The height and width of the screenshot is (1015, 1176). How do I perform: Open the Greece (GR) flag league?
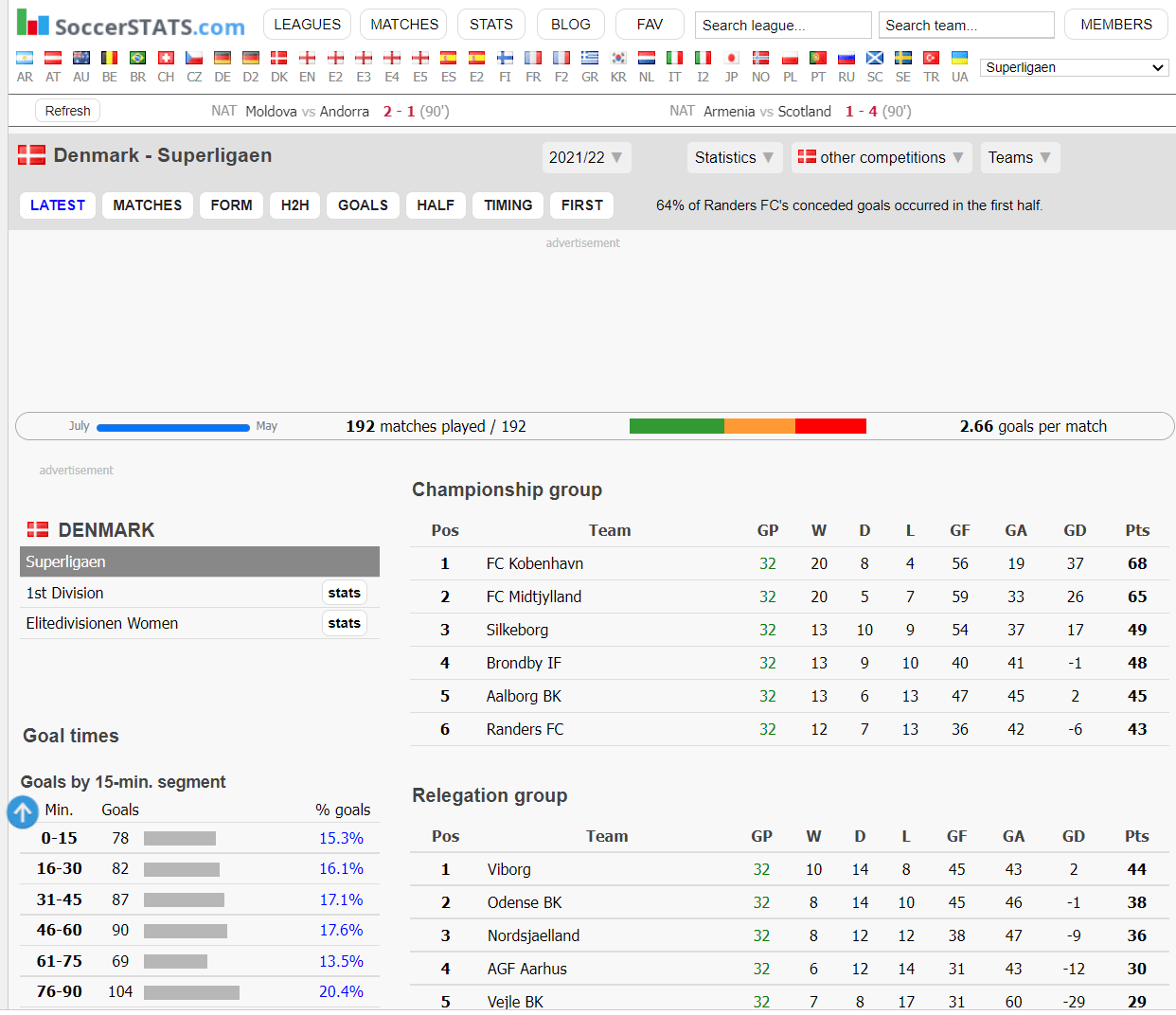tap(590, 59)
